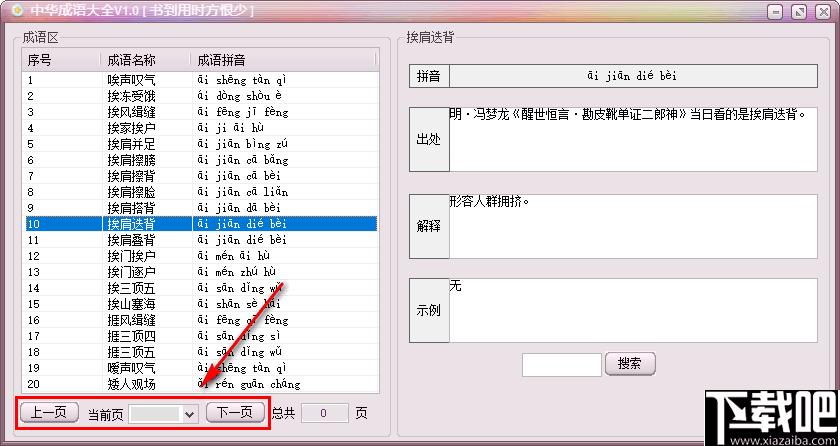Select idiom 唉声叹气 in row 1
The width and height of the screenshot is (840, 446).
click(131, 80)
